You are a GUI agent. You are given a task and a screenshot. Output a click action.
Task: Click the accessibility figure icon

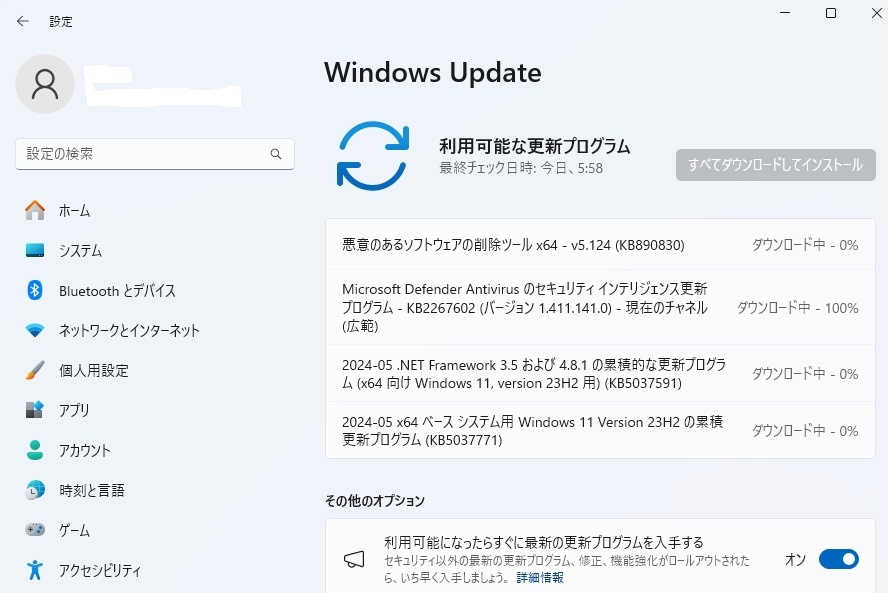tap(35, 570)
